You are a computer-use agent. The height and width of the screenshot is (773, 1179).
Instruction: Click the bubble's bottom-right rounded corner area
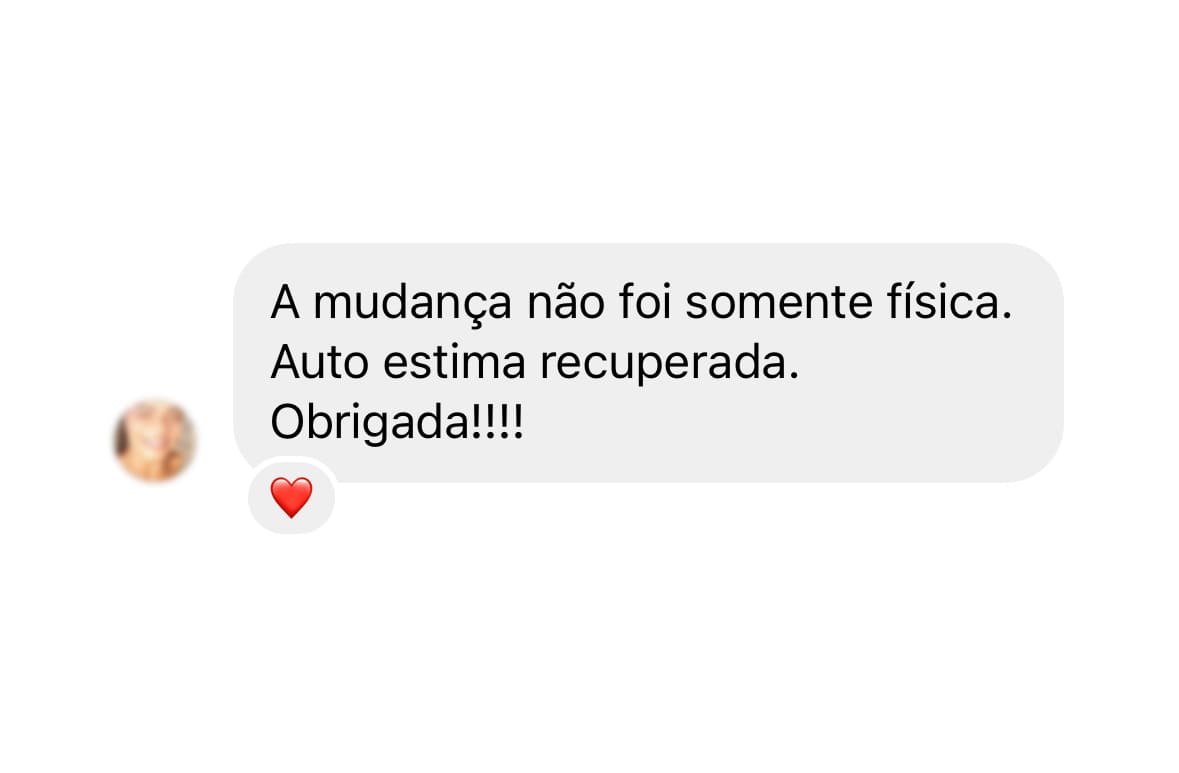pos(1041,460)
